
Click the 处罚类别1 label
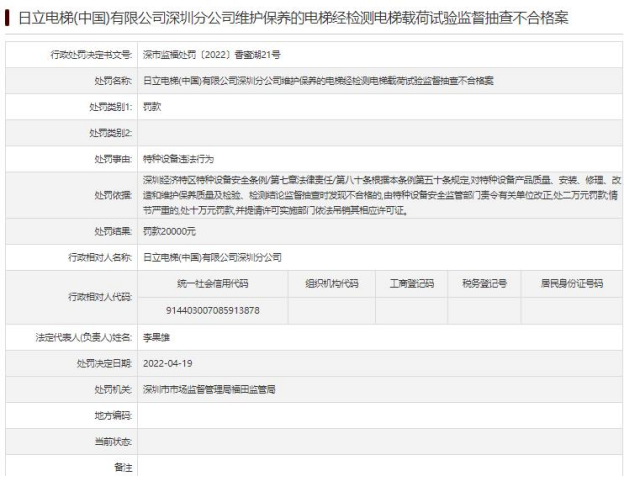point(110,107)
